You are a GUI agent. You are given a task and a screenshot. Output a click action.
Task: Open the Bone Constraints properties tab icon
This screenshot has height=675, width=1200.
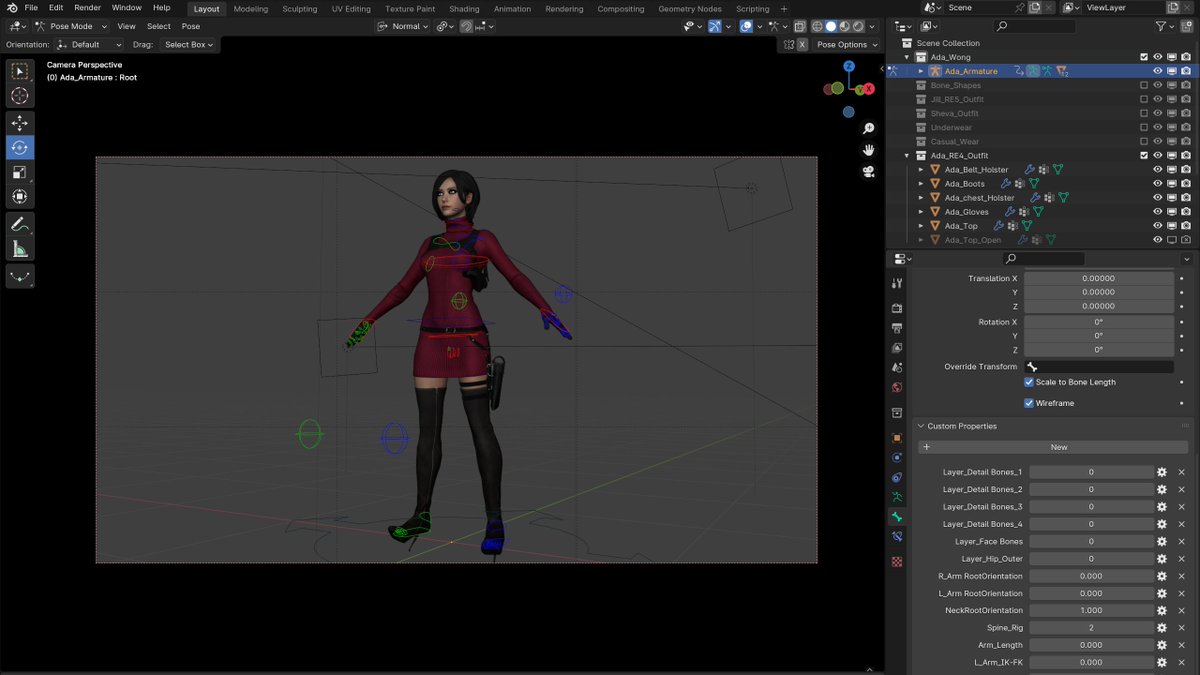[x=897, y=537]
